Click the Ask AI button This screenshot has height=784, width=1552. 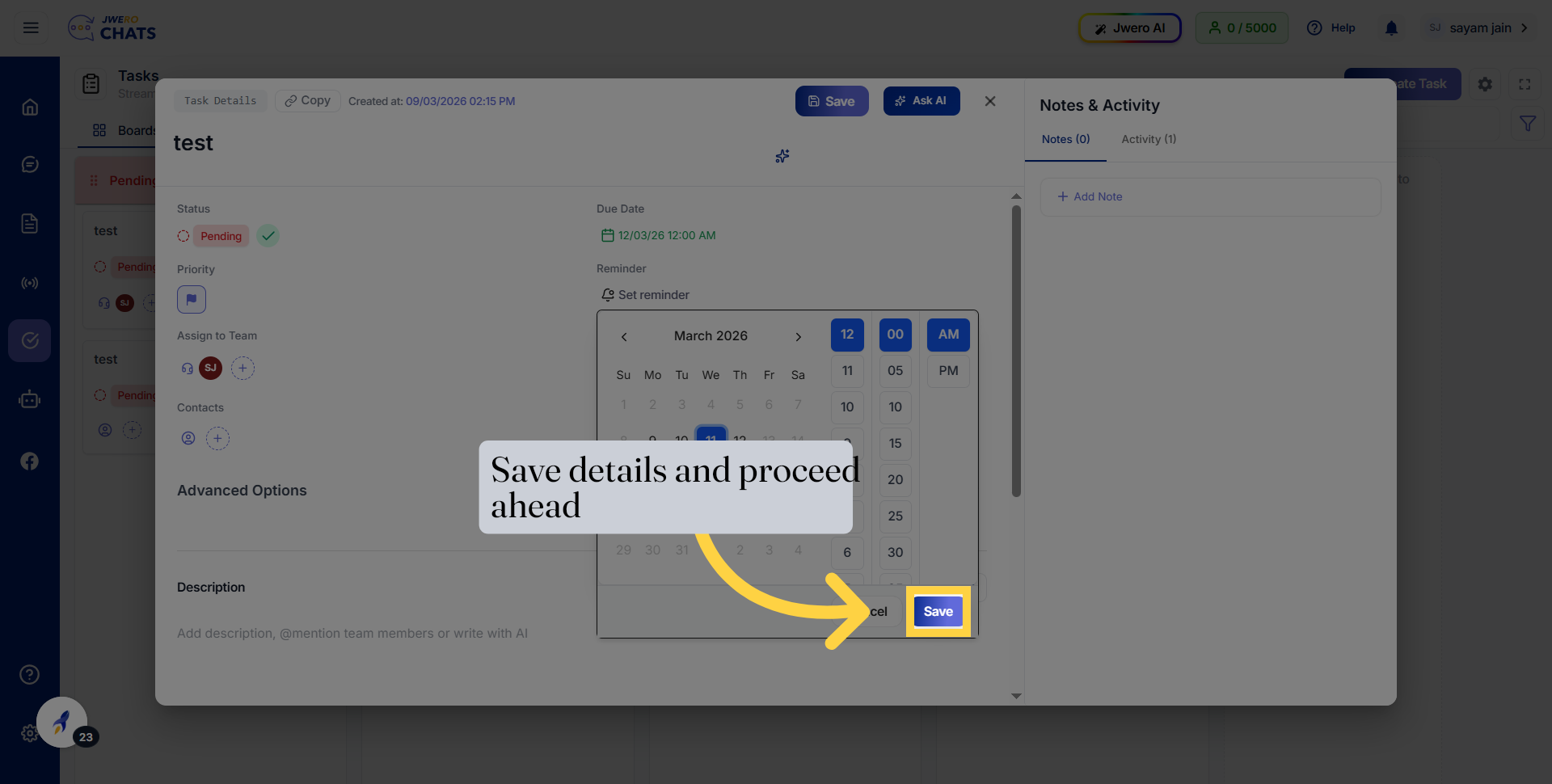click(x=921, y=101)
